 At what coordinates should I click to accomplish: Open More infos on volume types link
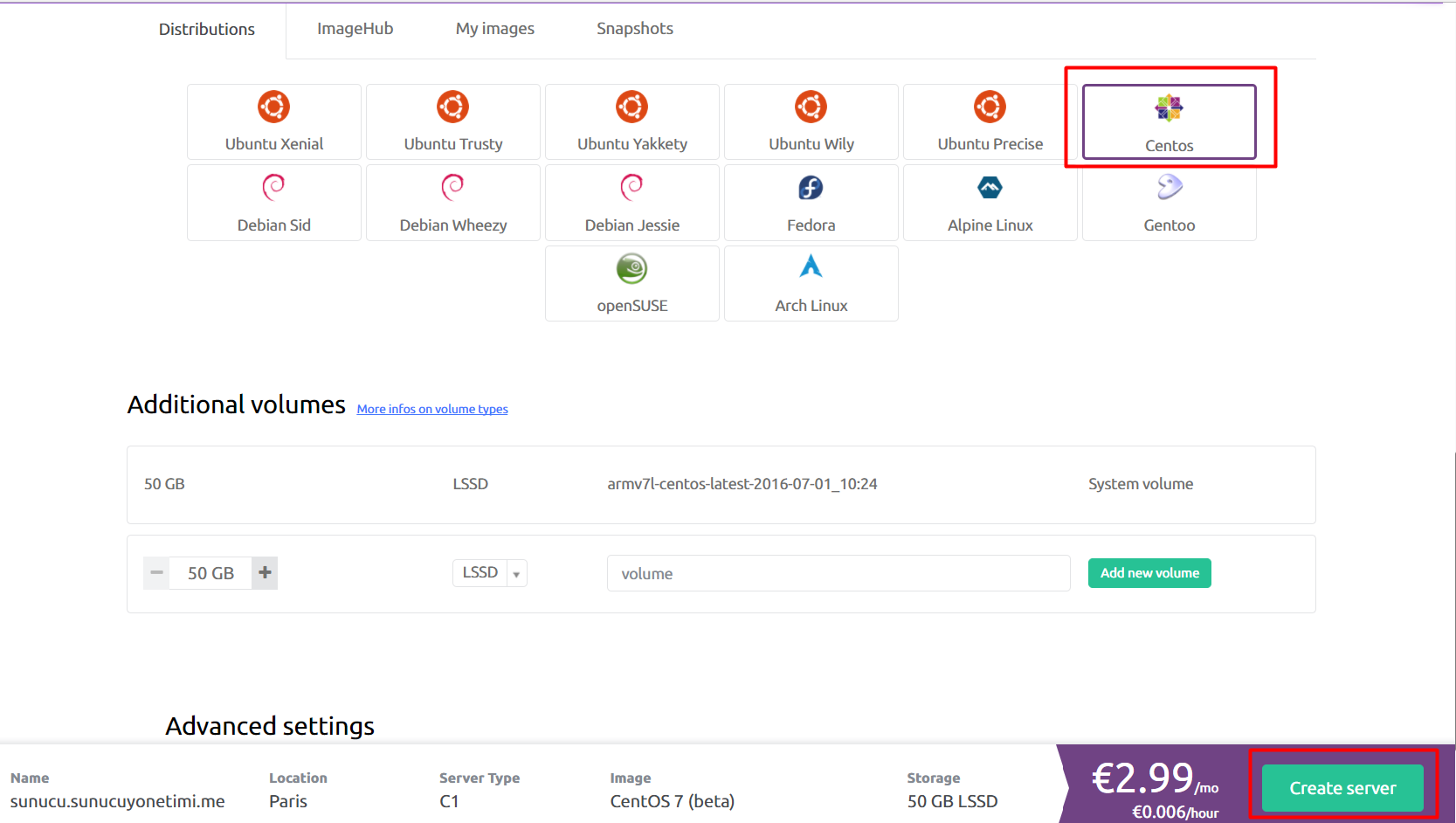click(x=432, y=409)
